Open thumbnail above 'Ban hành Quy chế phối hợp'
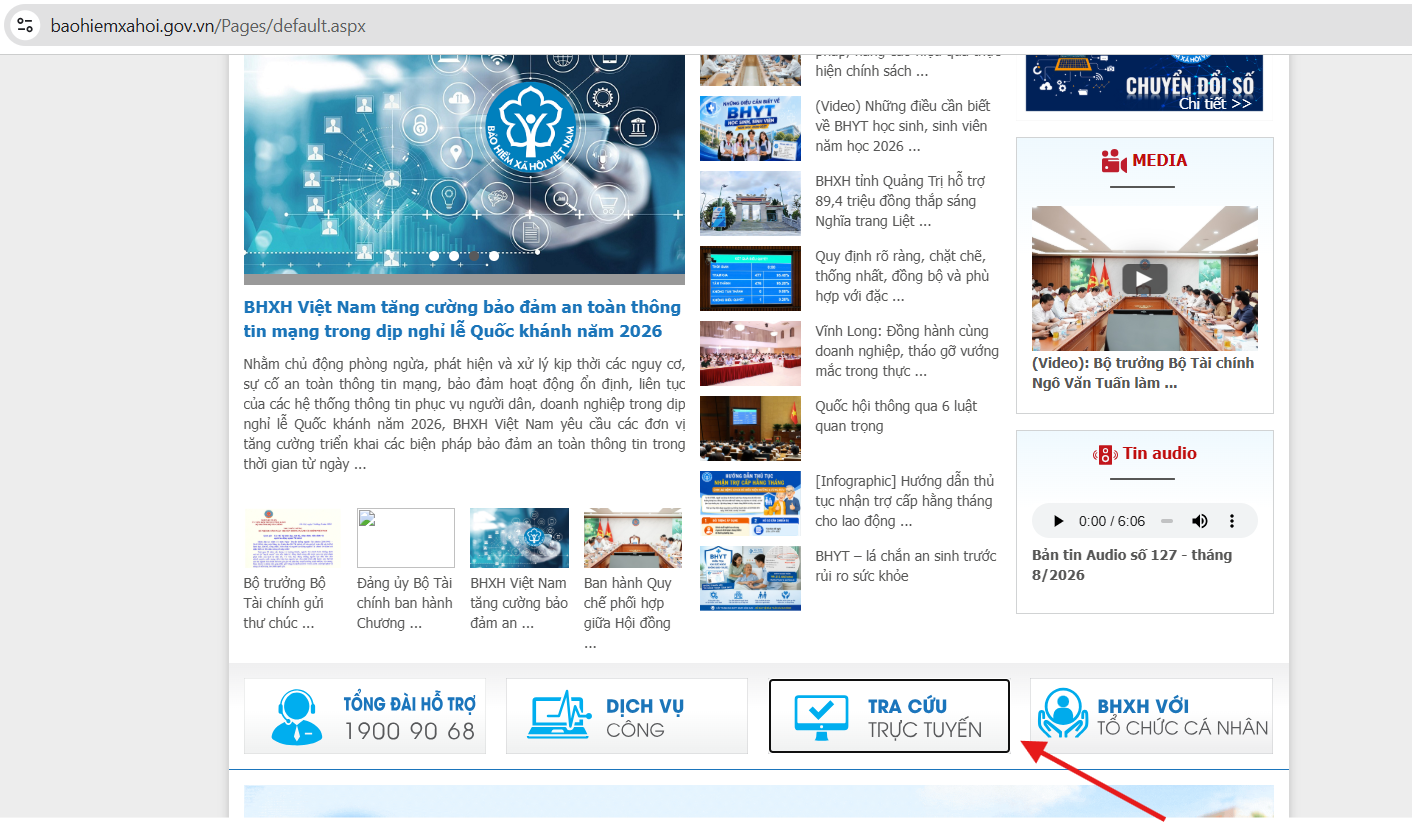Screen dimensions: 1412x823 pos(633,538)
